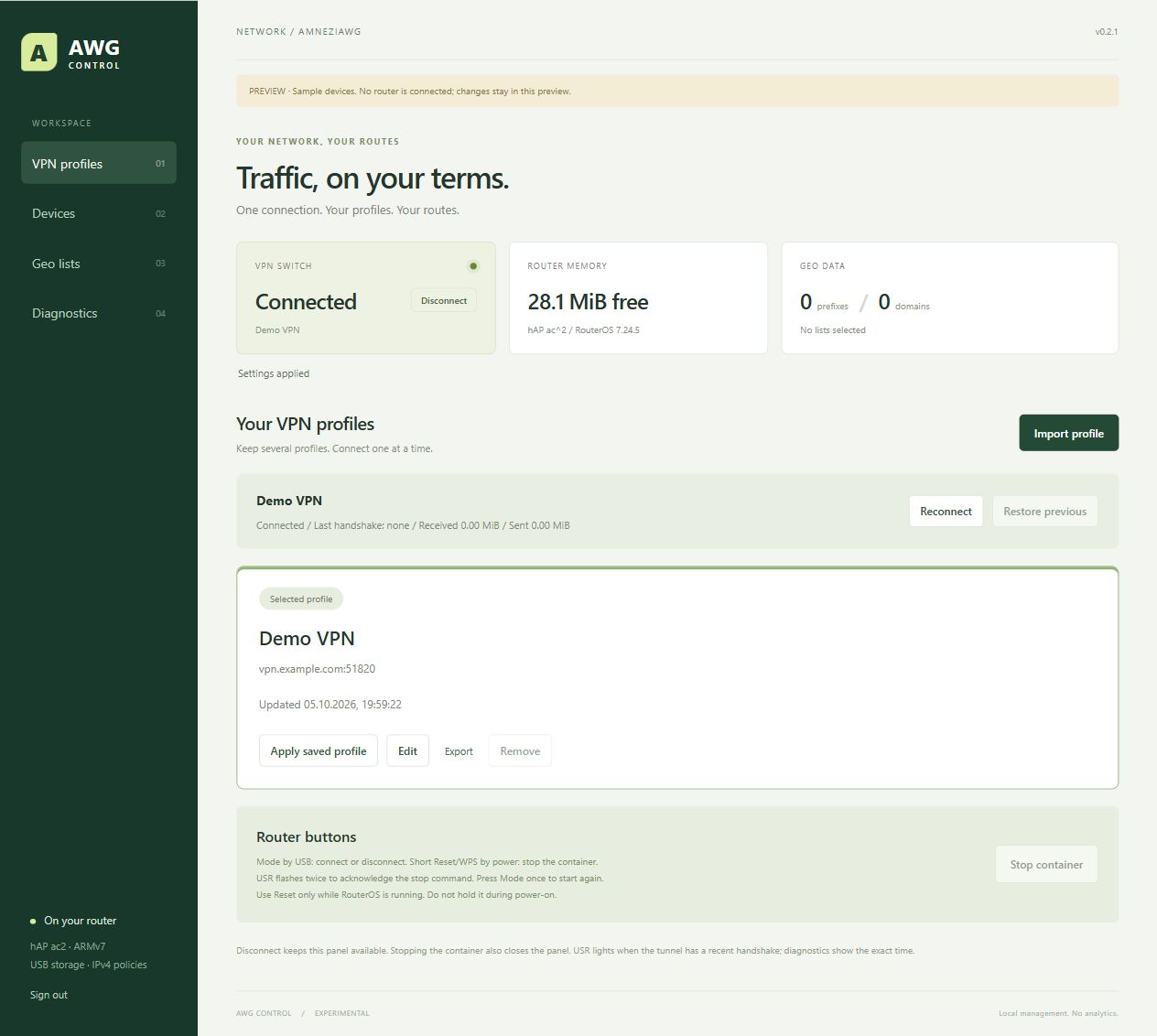Click the "Your VPN profiles" heading
The height and width of the screenshot is (1036, 1157).
tap(306, 424)
